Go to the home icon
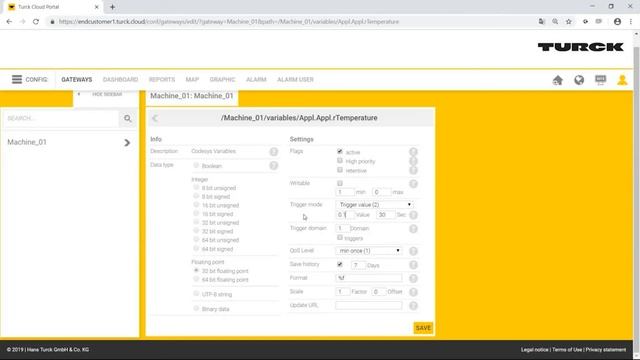Screen dimensions: 640x360 coord(558,80)
